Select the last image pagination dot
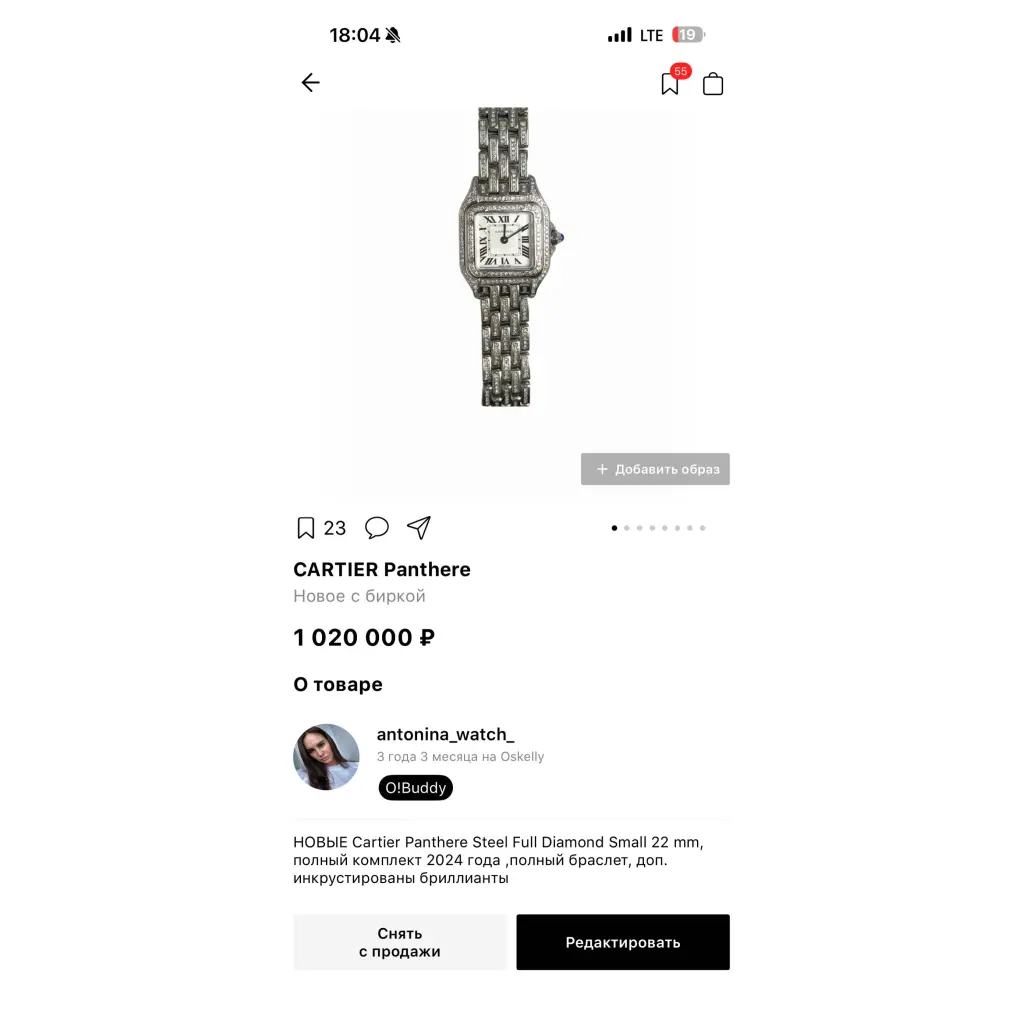The height and width of the screenshot is (1024, 1024). click(x=703, y=528)
